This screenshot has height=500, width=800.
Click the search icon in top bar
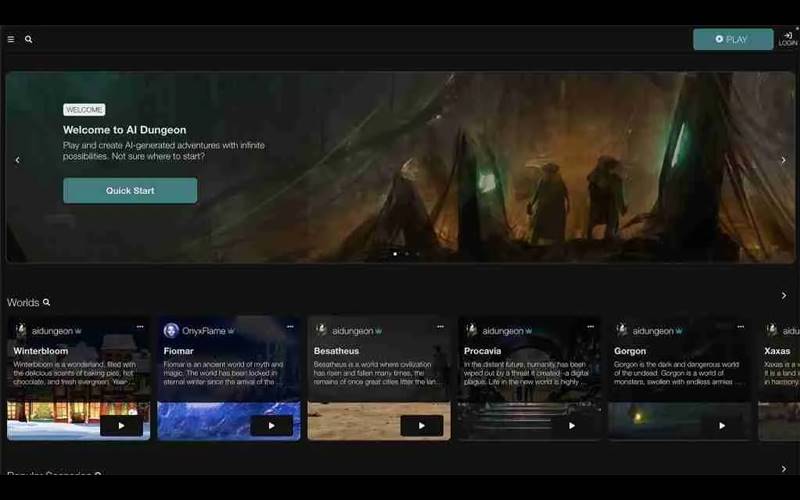pyautogui.click(x=29, y=40)
